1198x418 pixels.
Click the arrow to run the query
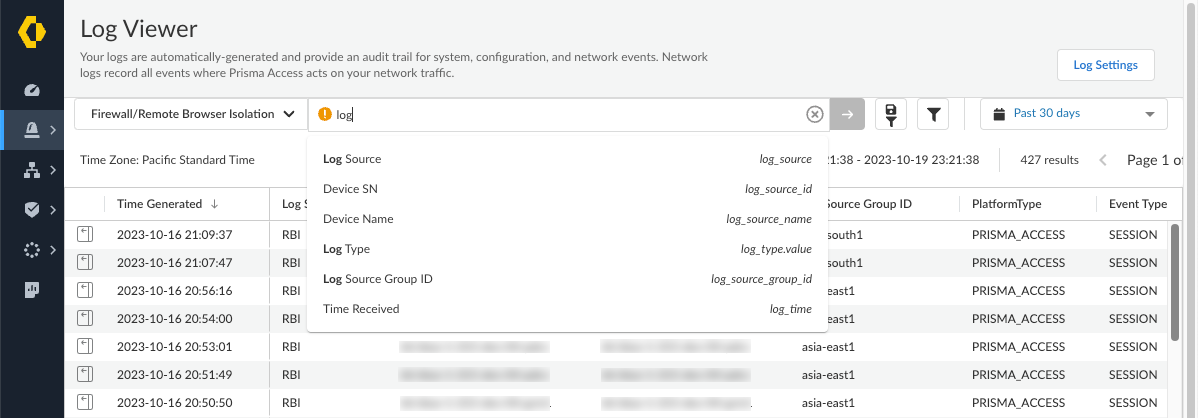coord(847,114)
